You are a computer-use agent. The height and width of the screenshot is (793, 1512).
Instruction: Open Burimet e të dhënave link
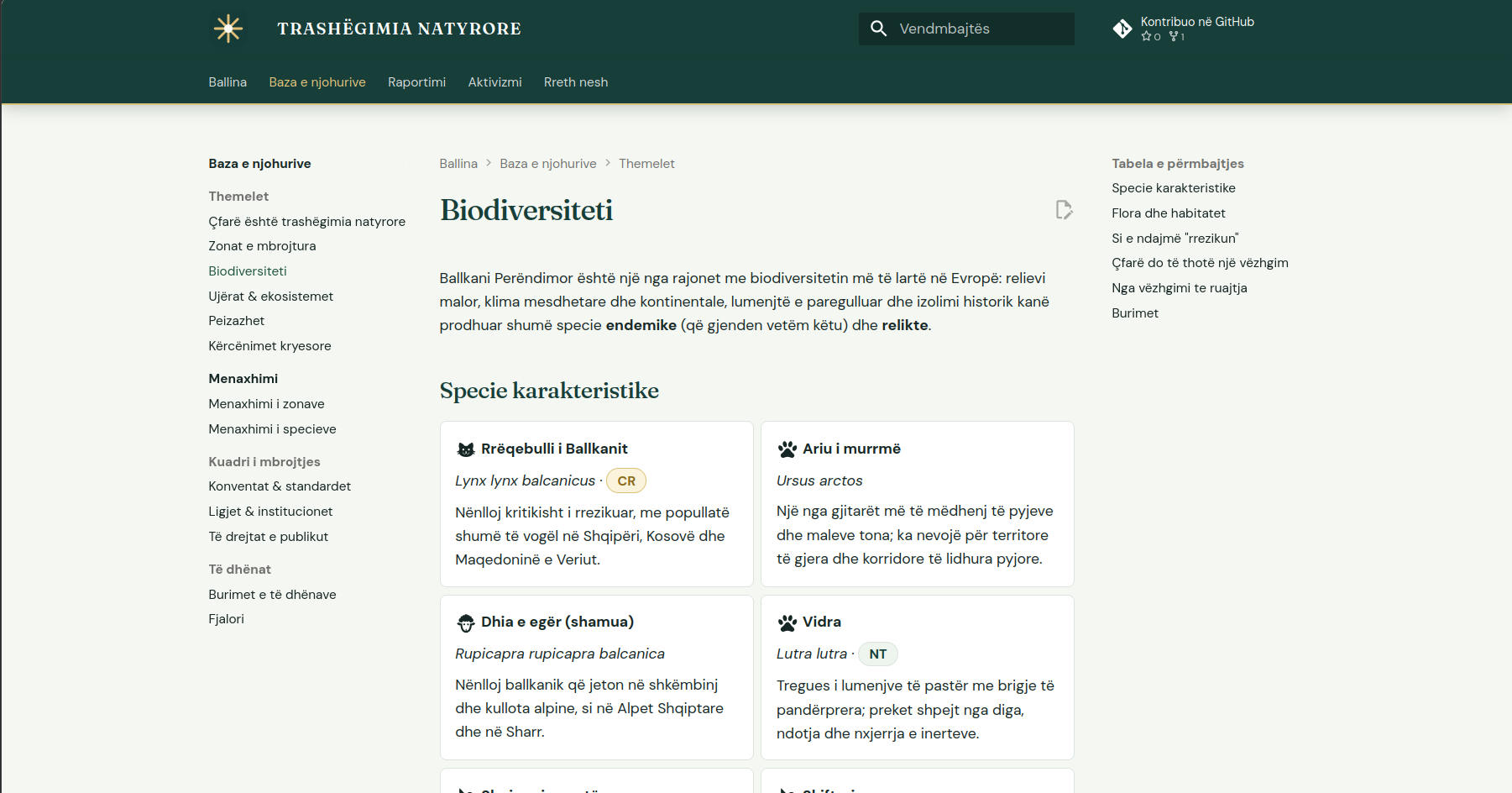(273, 595)
